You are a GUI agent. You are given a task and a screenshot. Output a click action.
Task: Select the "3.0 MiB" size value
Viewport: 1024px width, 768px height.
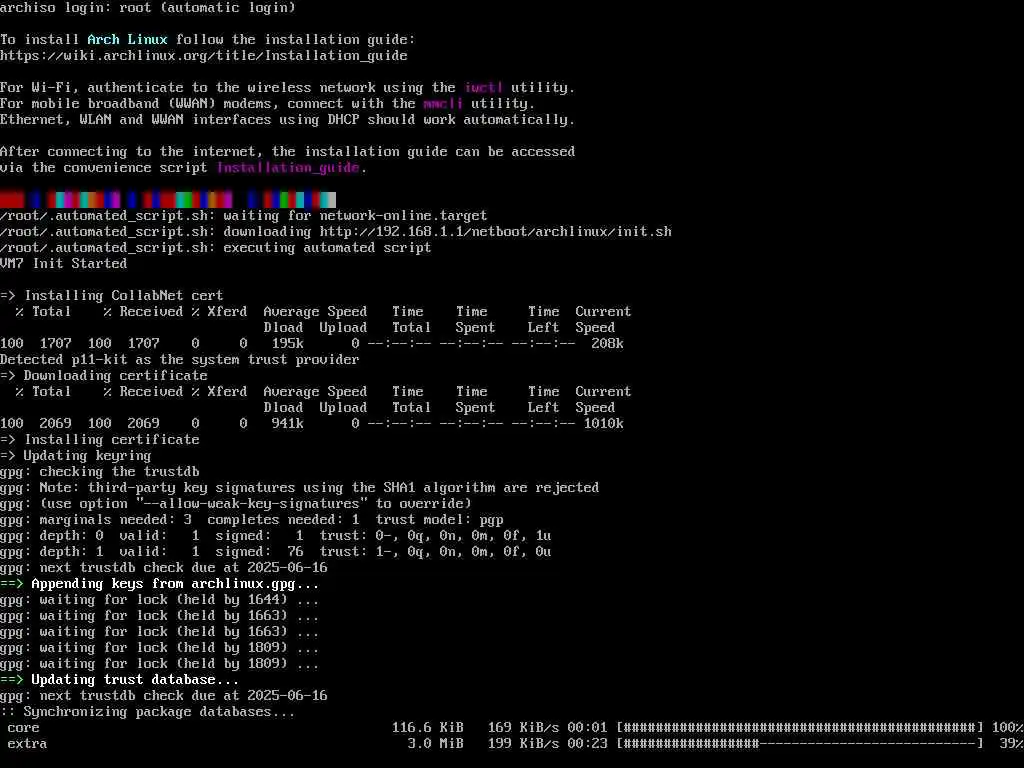click(436, 744)
